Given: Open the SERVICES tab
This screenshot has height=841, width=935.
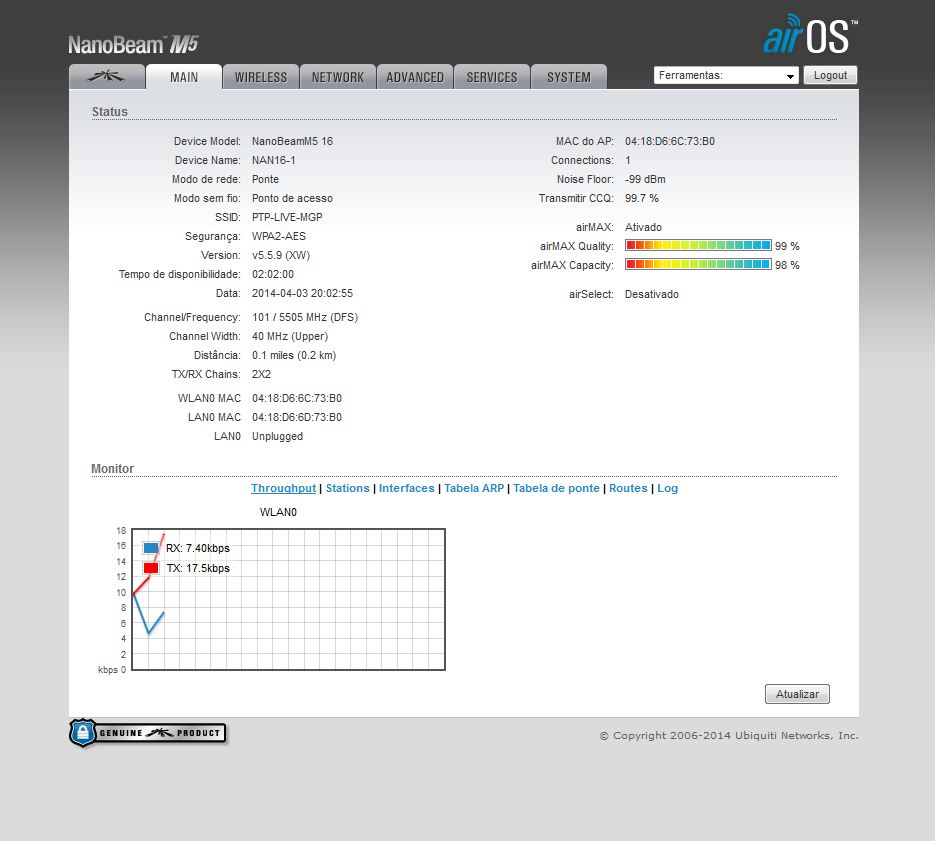Looking at the screenshot, I should click(x=492, y=77).
